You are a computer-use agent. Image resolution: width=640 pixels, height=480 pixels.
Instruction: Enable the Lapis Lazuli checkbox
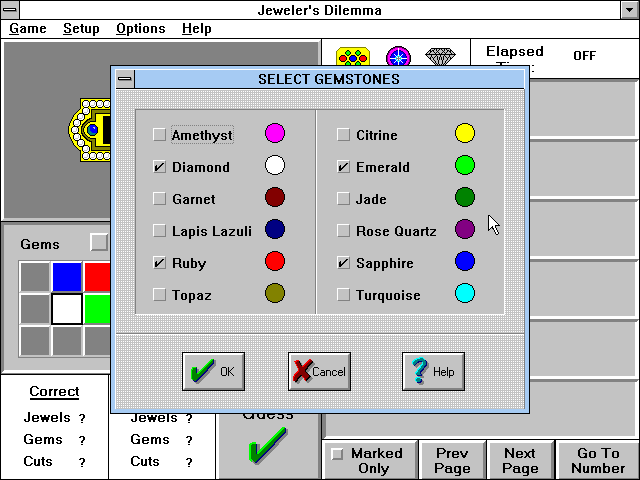coord(159,230)
